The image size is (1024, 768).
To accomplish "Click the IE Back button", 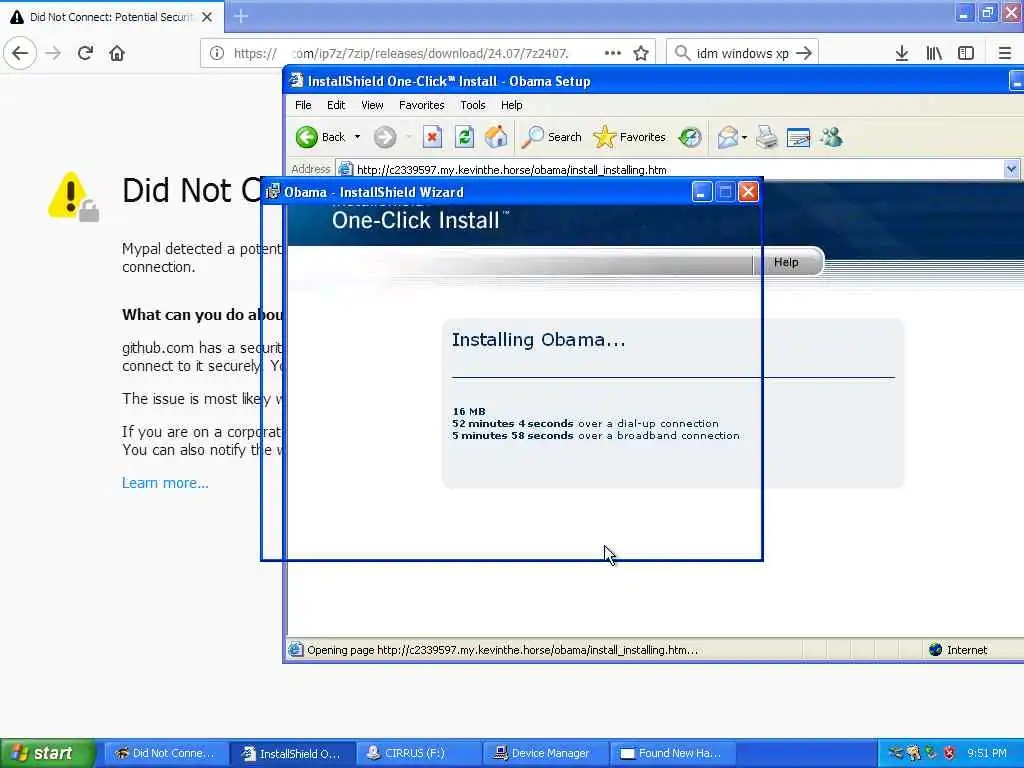I will coord(320,137).
